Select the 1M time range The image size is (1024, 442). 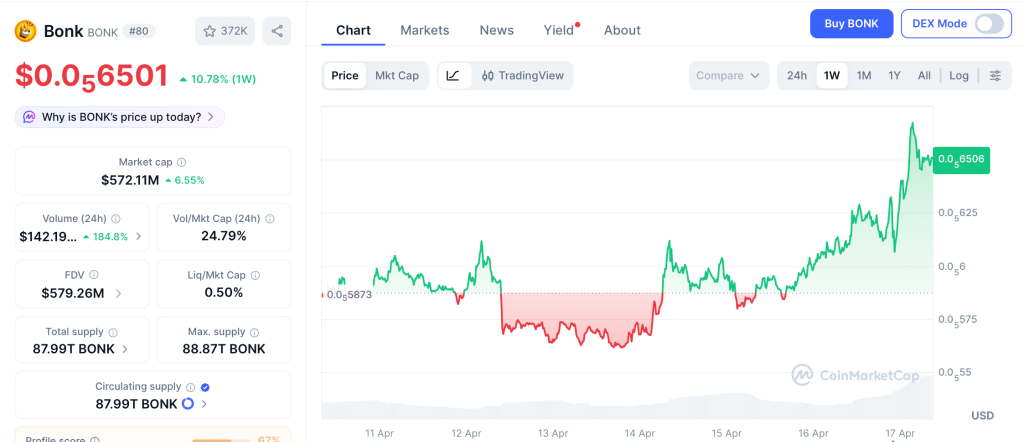(864, 76)
